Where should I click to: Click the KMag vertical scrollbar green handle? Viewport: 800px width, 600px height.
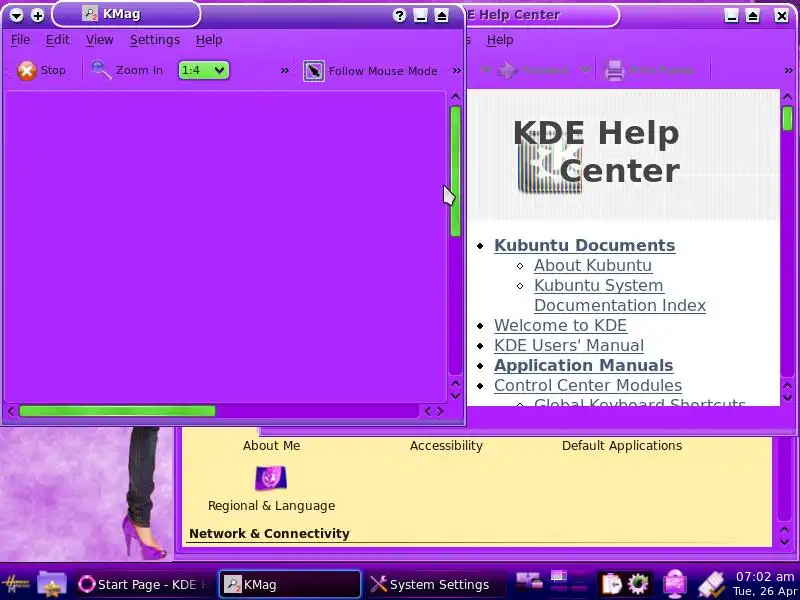[455, 171]
